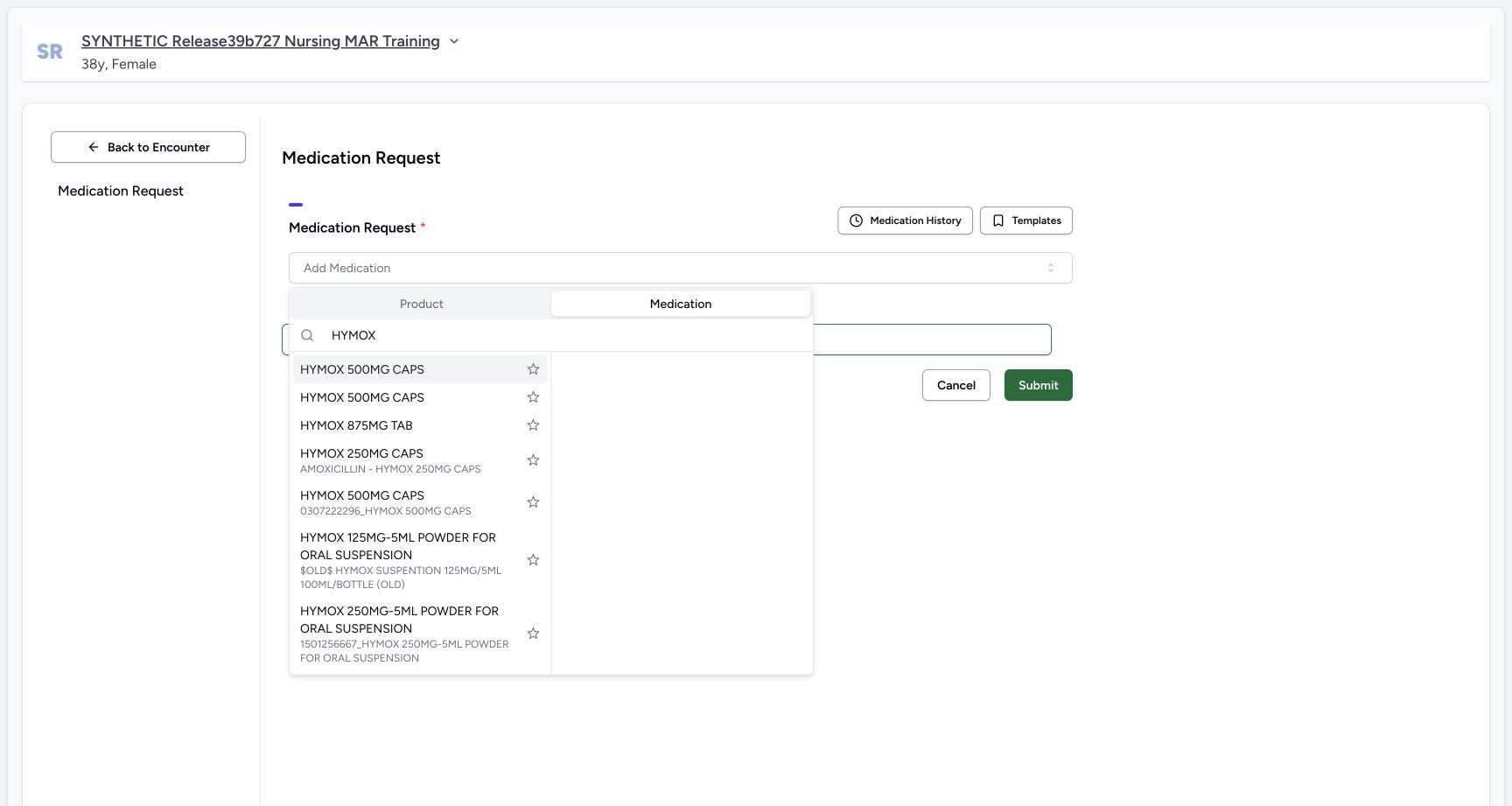Favorite the HYMOX 875MG TAB star icon
This screenshot has width=1512, height=806.
point(533,425)
